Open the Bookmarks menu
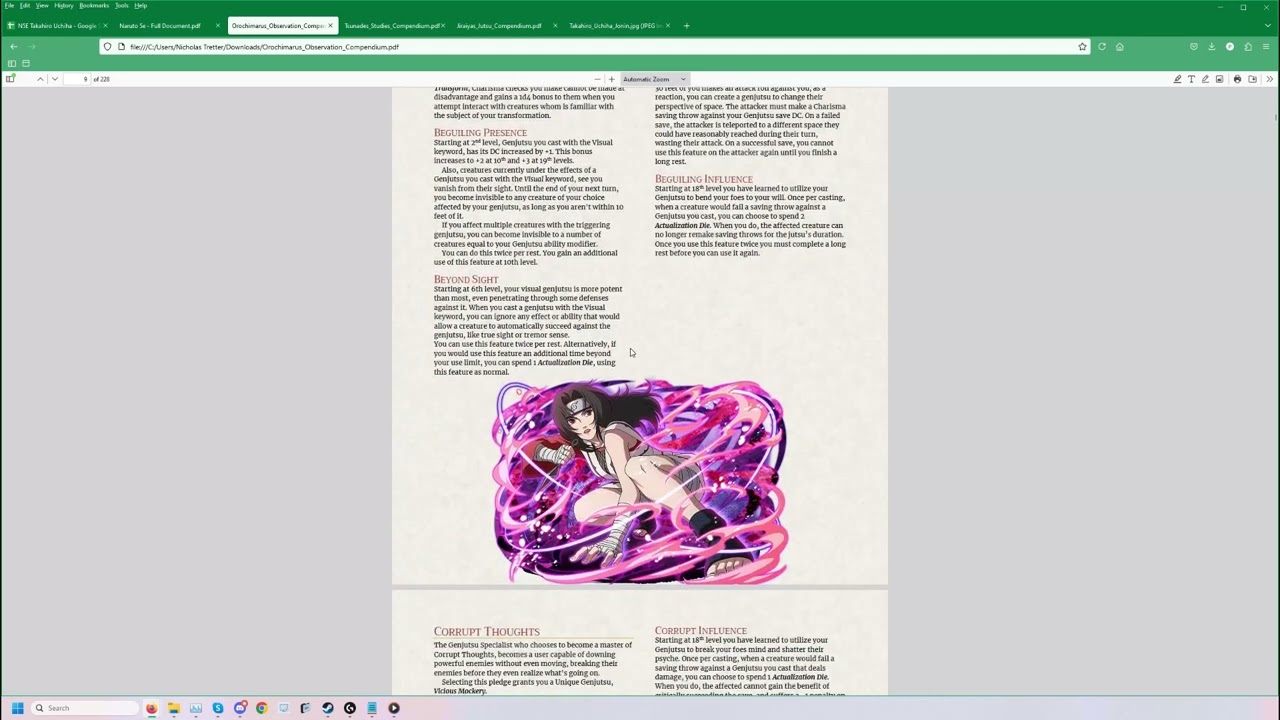 click(94, 5)
